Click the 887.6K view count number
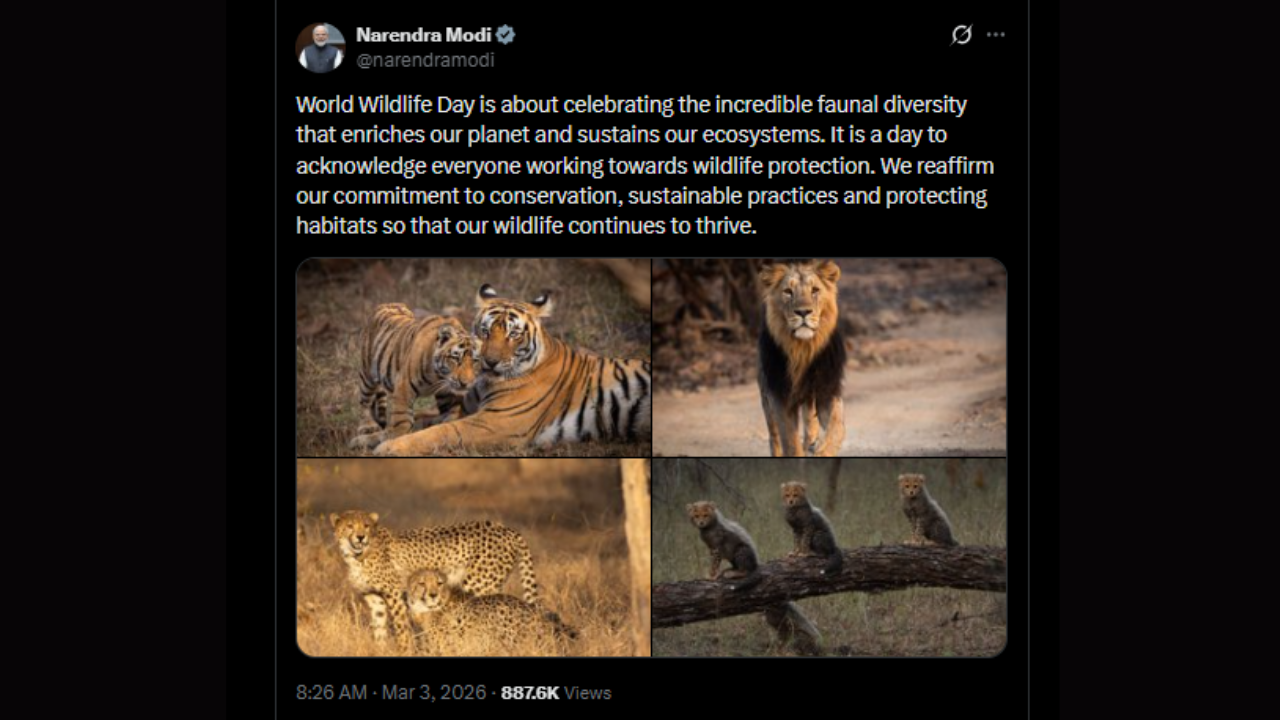This screenshot has height=720, width=1280. [x=530, y=692]
